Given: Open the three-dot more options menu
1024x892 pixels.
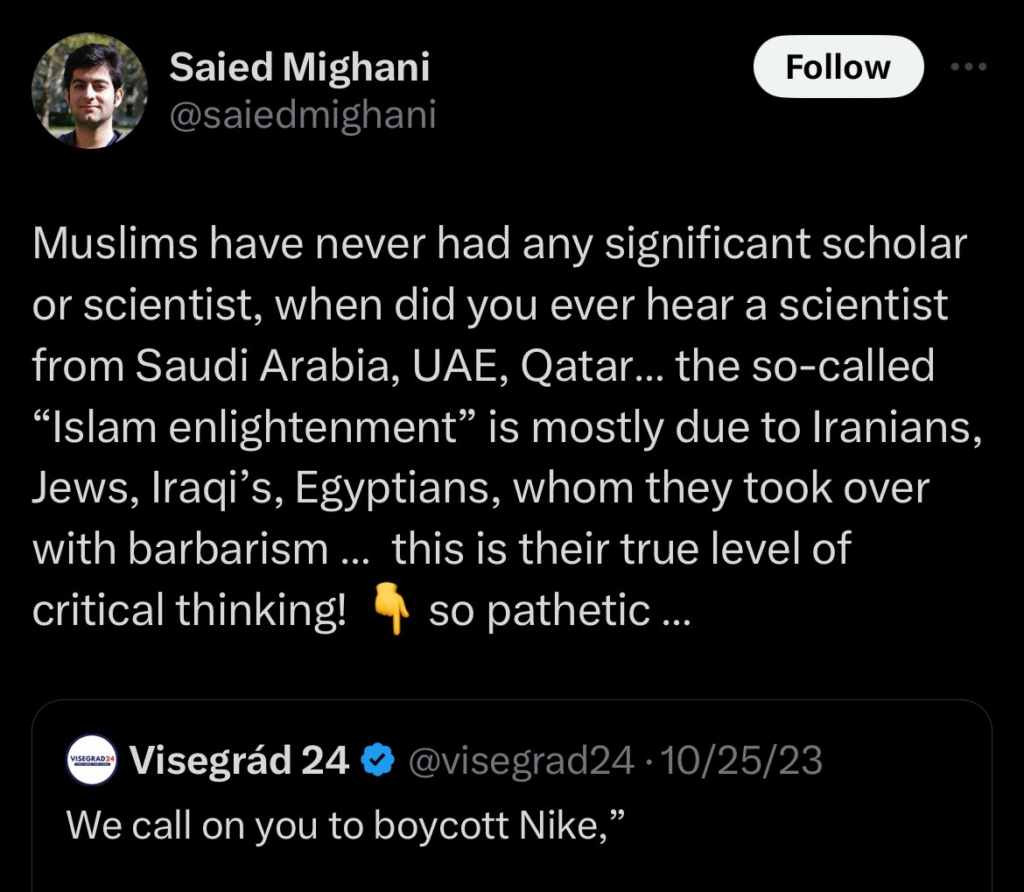Looking at the screenshot, I should 968,66.
